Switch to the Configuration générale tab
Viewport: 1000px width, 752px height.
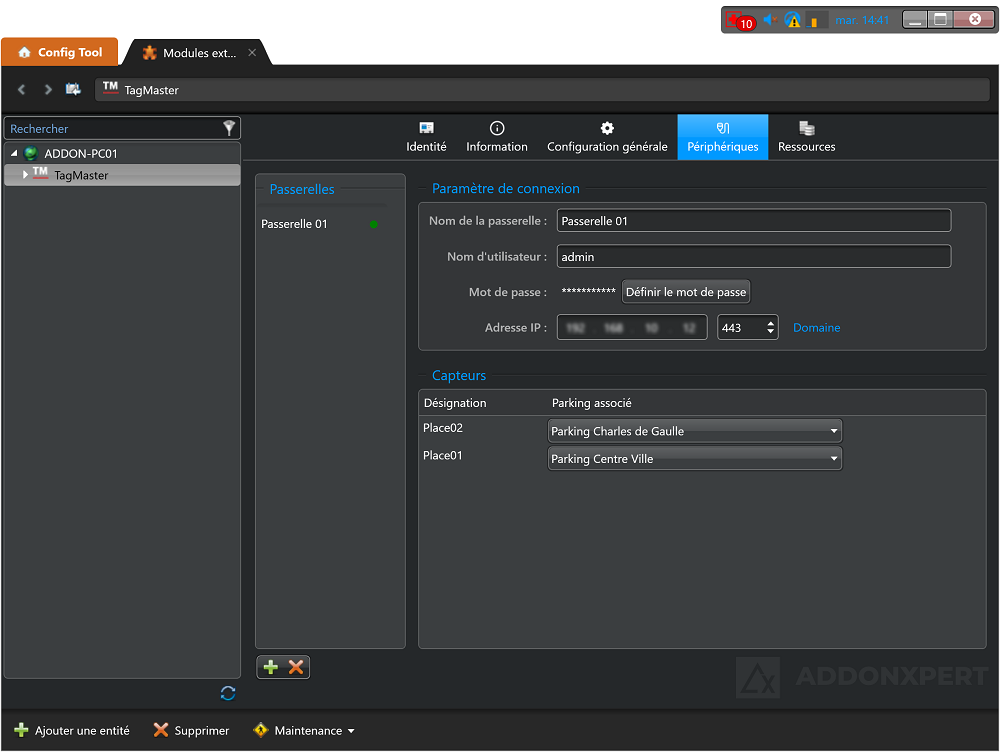click(607, 137)
